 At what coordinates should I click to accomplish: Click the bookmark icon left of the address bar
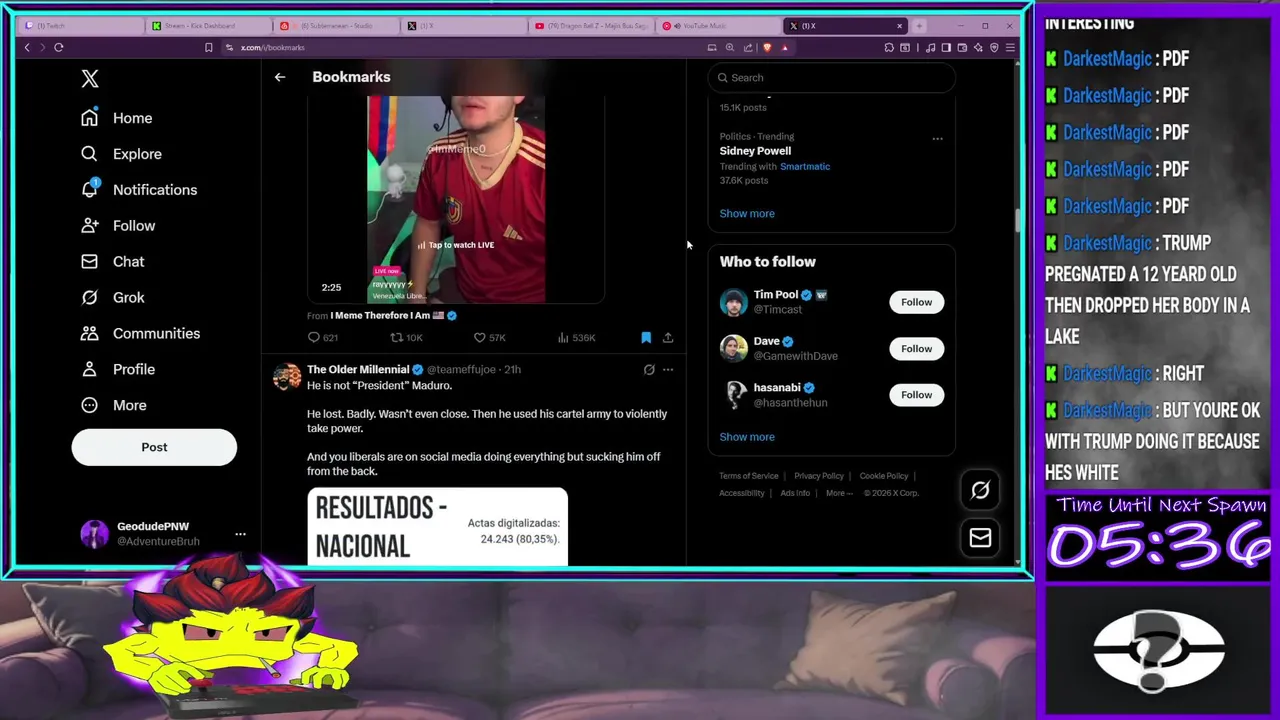tap(208, 48)
